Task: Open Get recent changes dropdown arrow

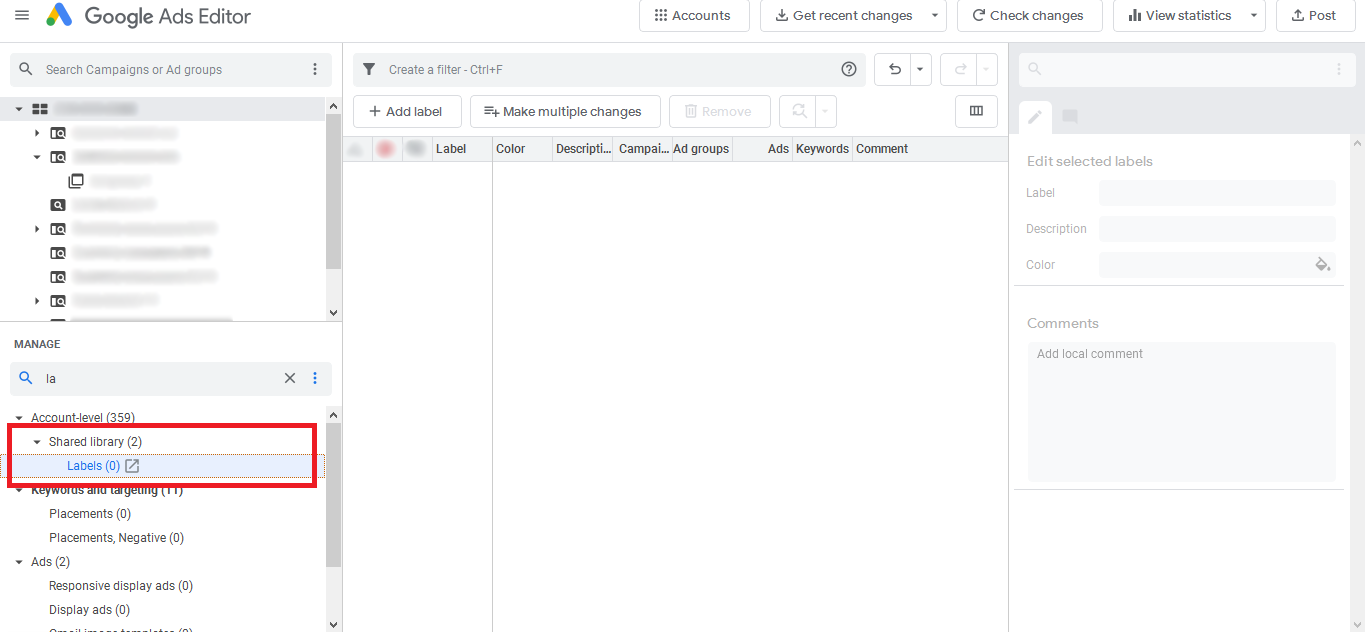Action: [935, 16]
